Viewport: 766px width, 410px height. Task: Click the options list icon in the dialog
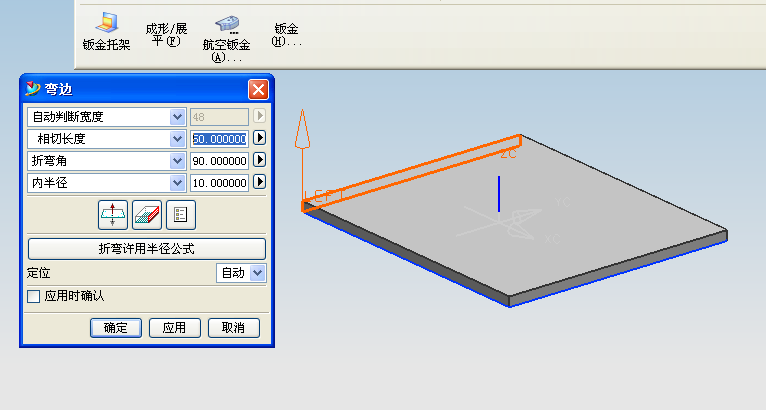(x=181, y=215)
